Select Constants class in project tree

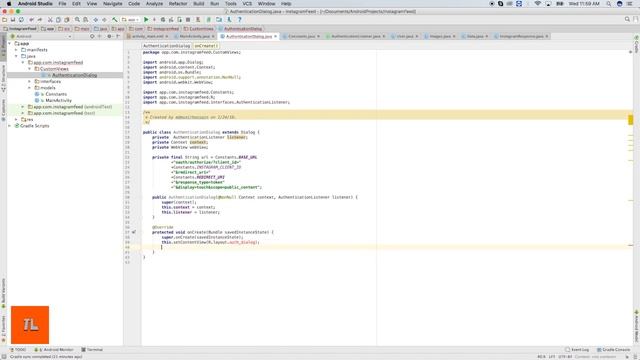56,94
